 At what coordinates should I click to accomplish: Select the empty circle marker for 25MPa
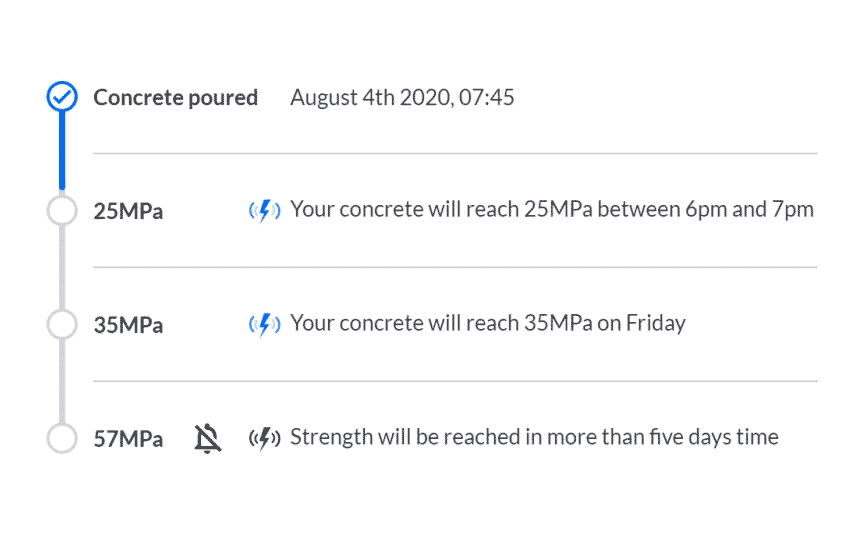(x=62, y=210)
